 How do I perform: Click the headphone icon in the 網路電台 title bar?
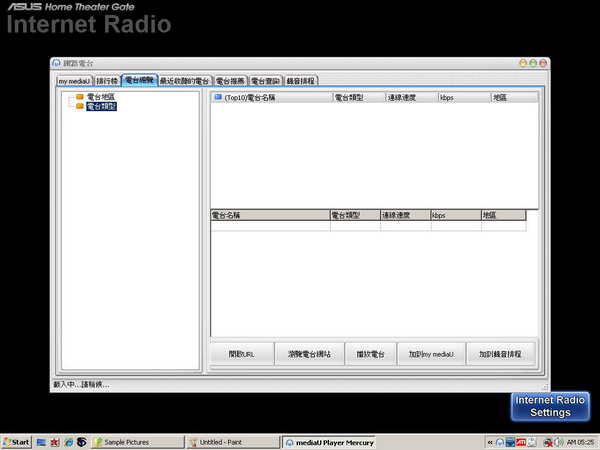coord(57,63)
